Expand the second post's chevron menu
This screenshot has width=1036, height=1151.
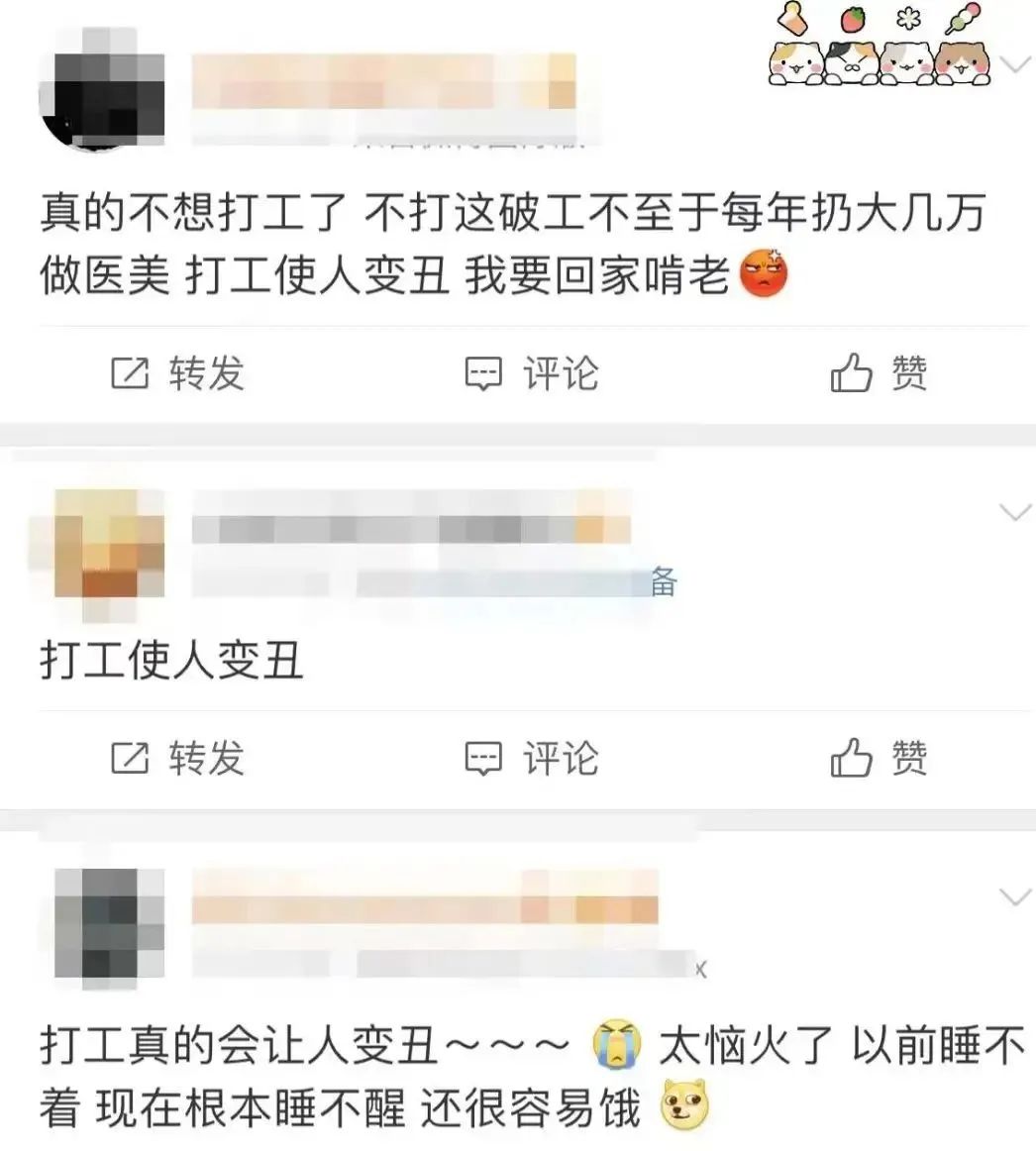pyautogui.click(x=1016, y=512)
